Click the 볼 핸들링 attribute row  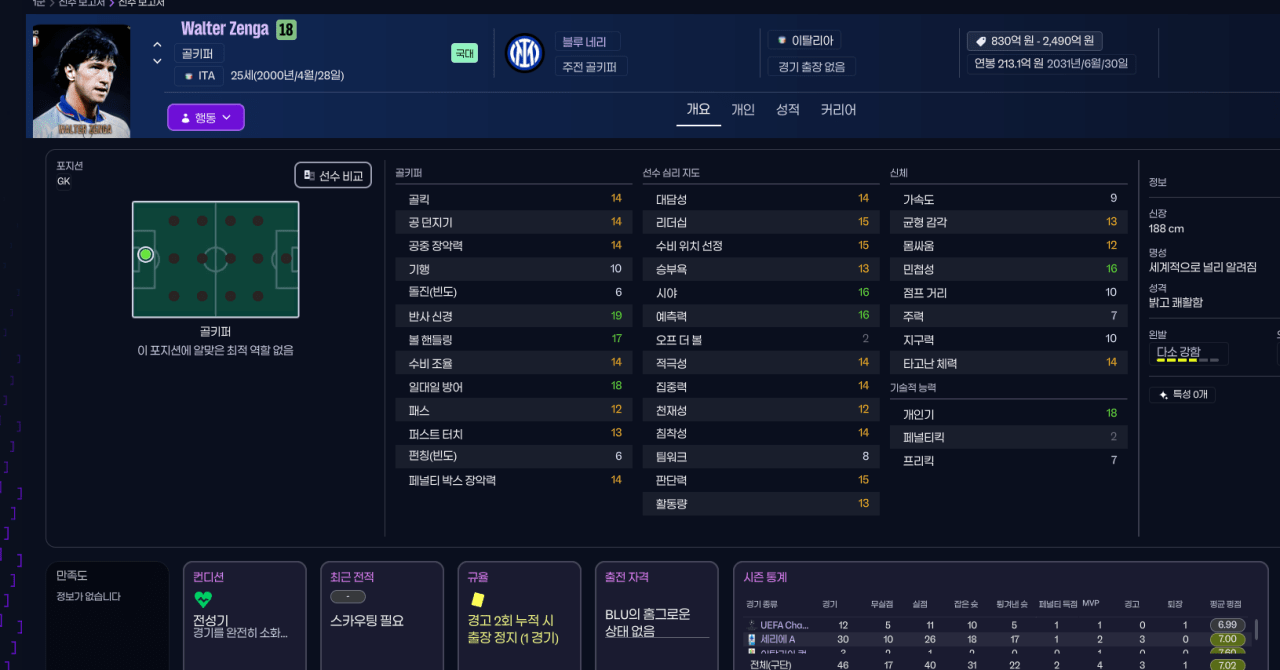coord(512,339)
